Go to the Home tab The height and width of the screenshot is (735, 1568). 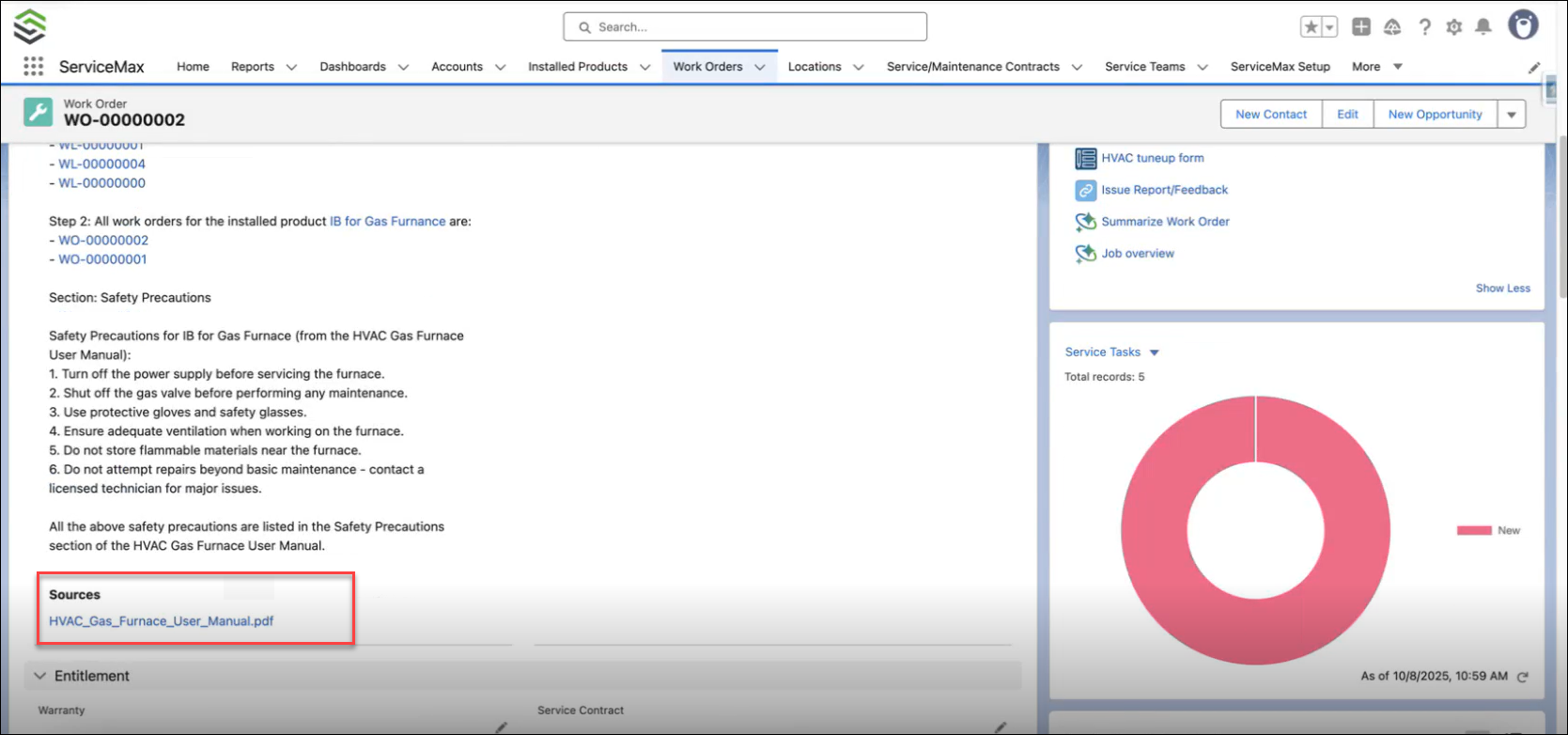(193, 67)
